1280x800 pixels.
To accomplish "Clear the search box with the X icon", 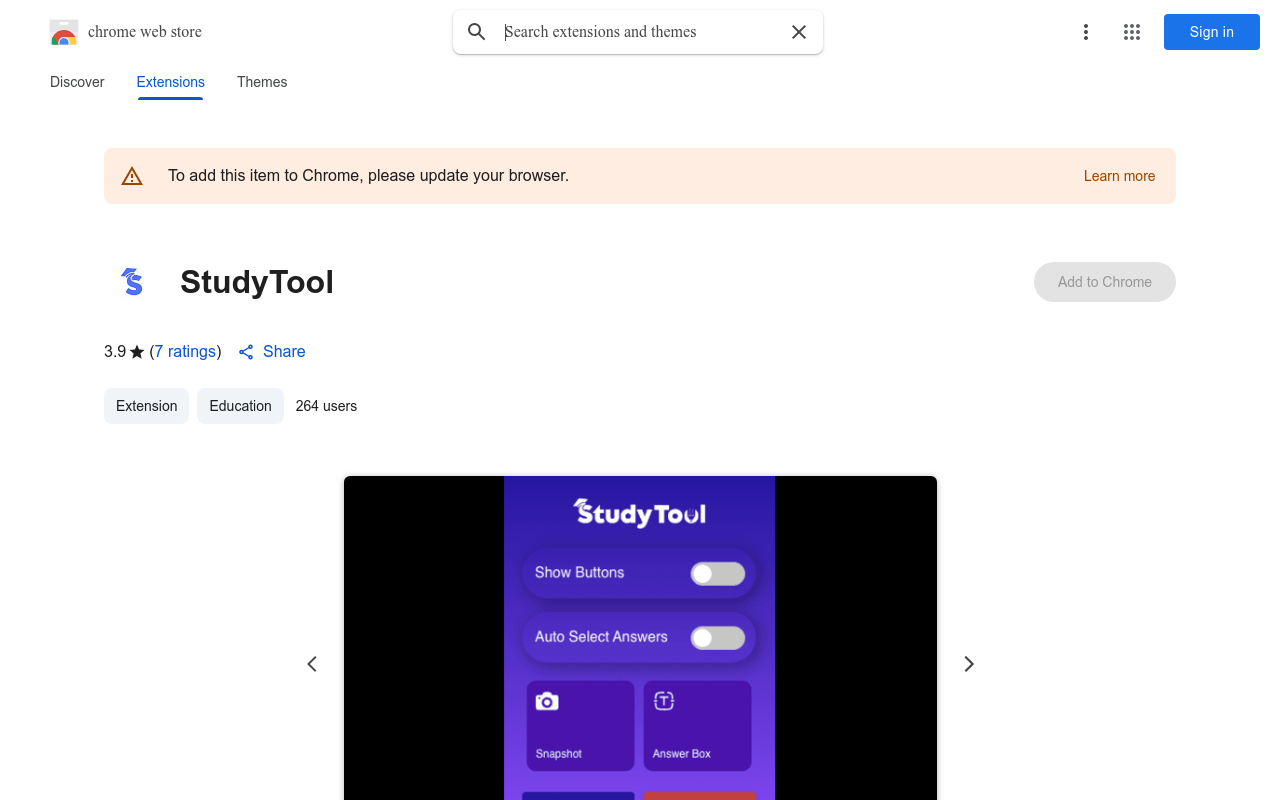I will click(x=799, y=32).
